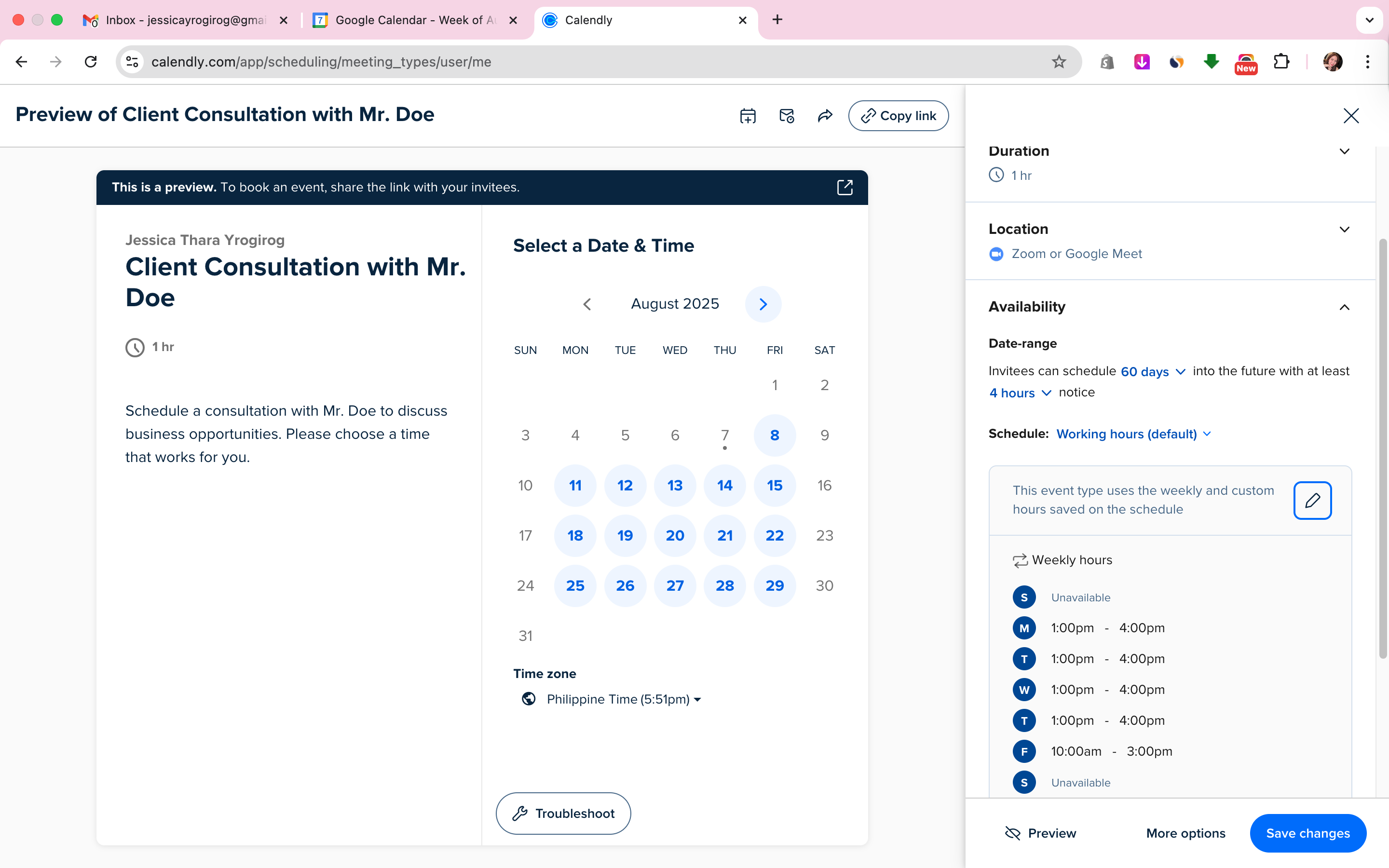Close the event settings side panel

pyautogui.click(x=1350, y=116)
